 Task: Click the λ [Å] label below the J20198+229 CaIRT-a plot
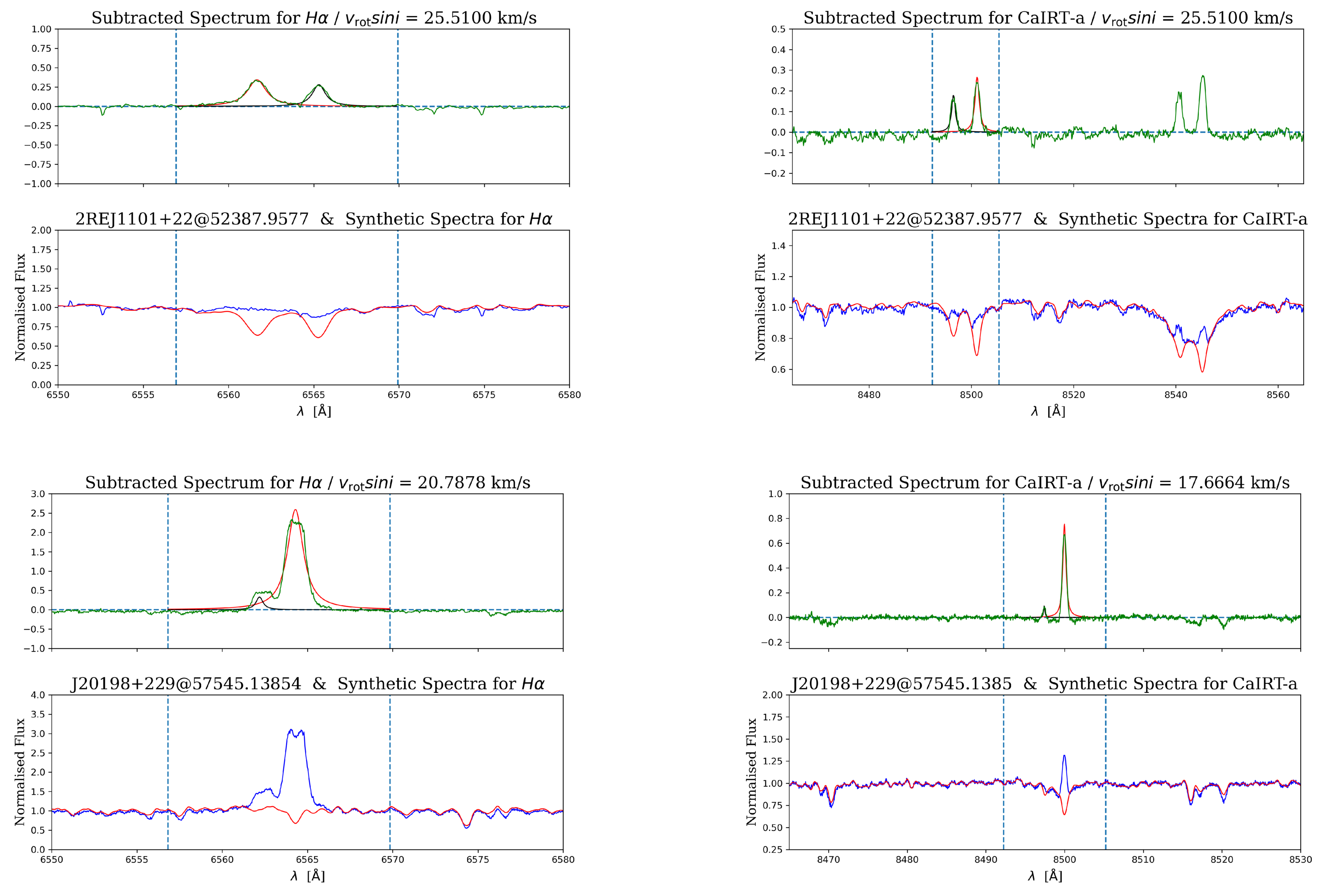(x=1045, y=875)
